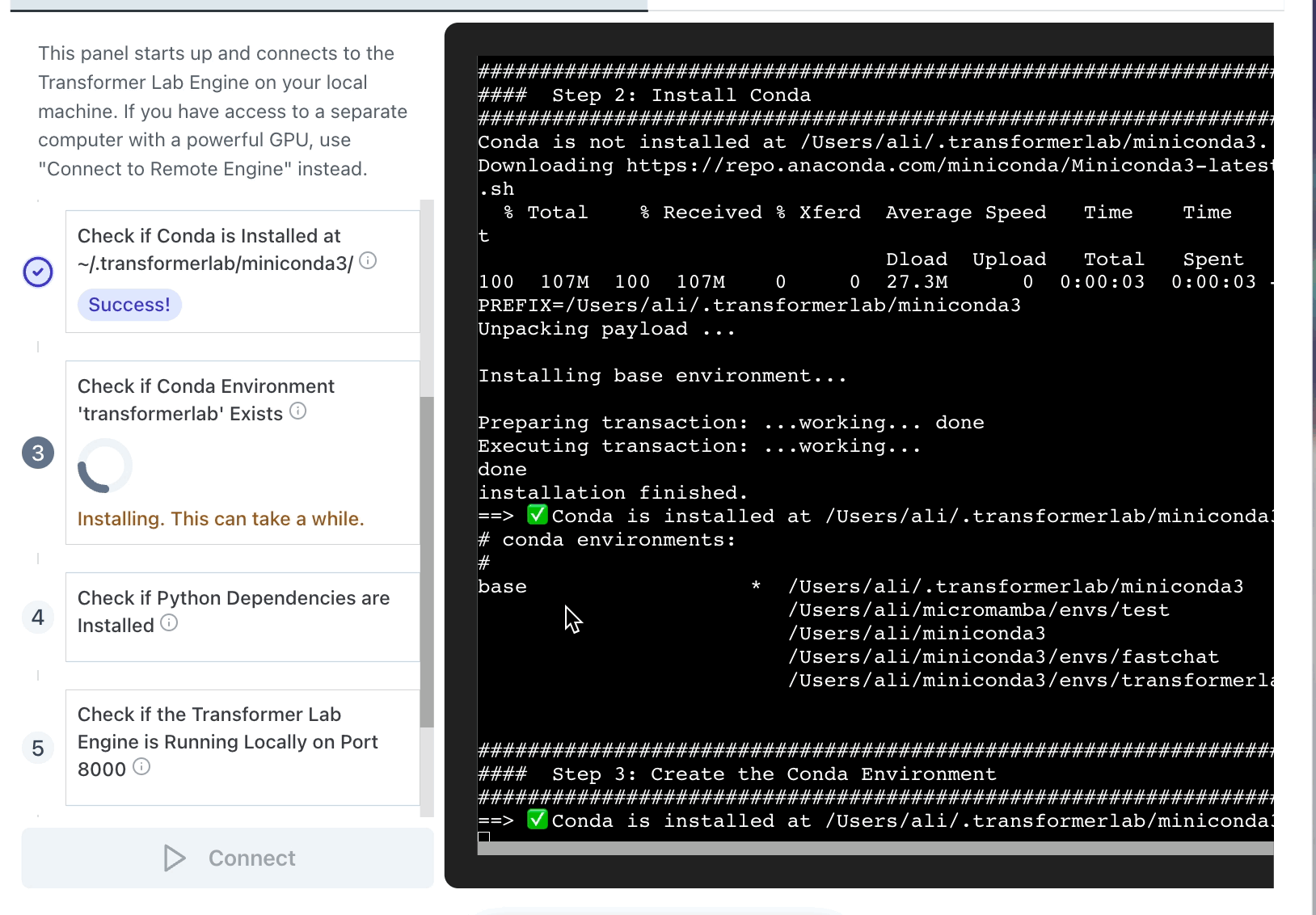
Task: Click the 'Check if Python Dependencies are Installed' card
Action: tap(242, 616)
